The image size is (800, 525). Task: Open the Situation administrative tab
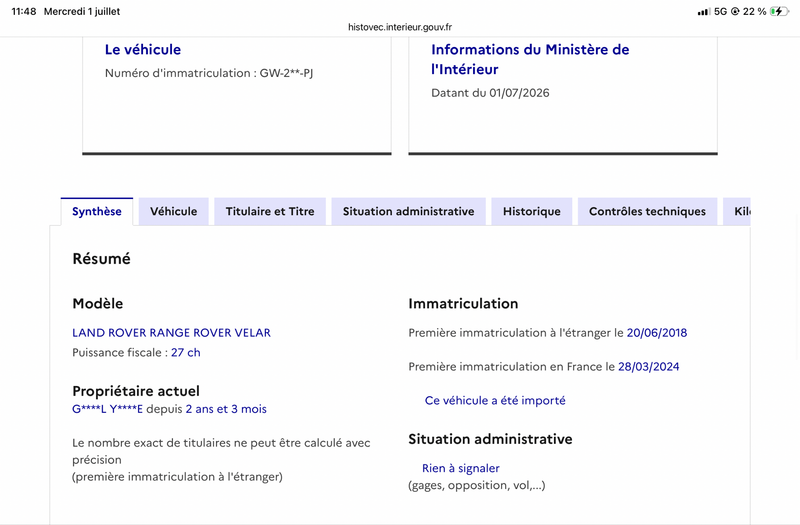(x=409, y=211)
